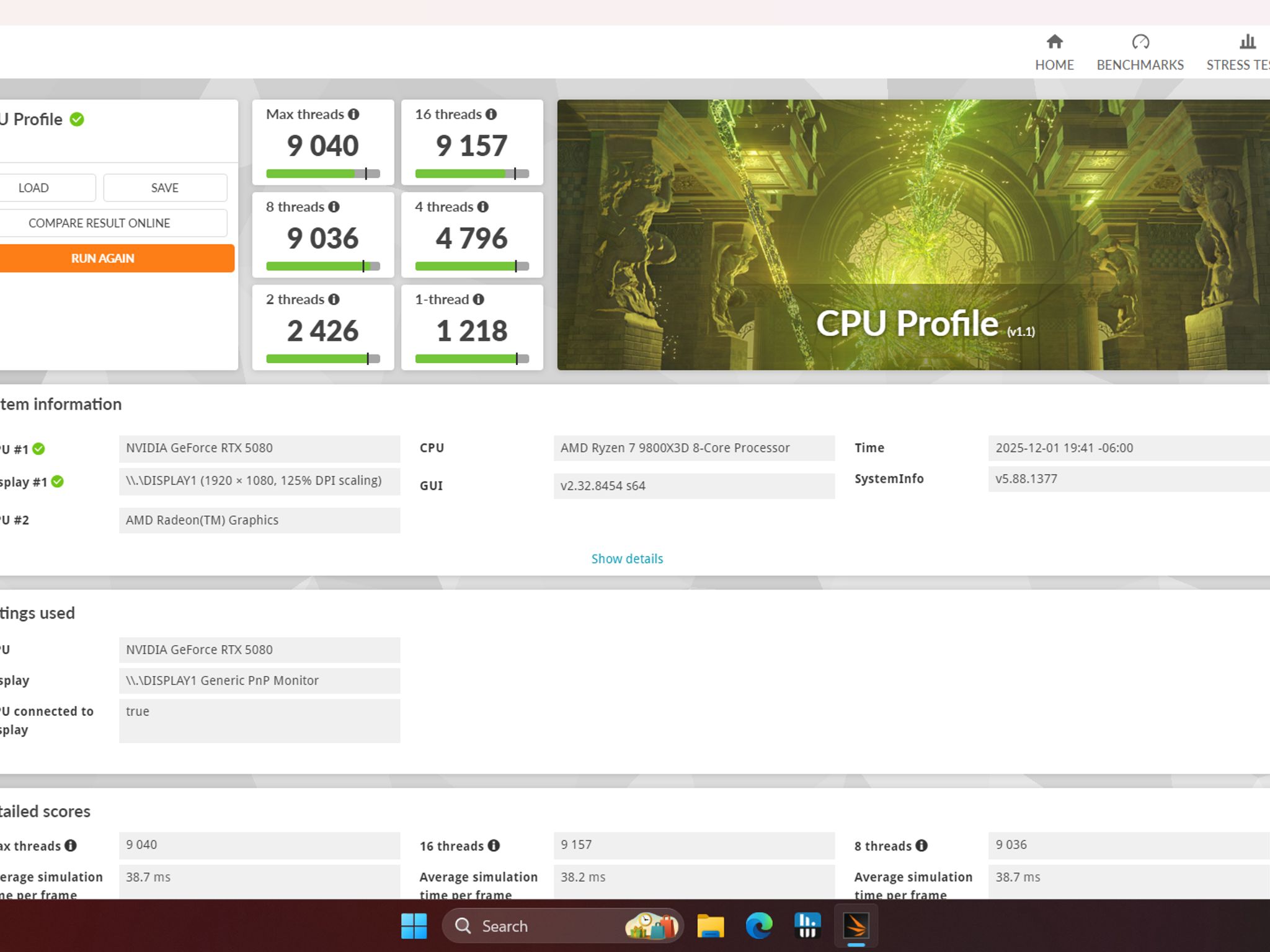1270x952 pixels.
Task: Open the Windows Start menu
Action: [x=414, y=926]
